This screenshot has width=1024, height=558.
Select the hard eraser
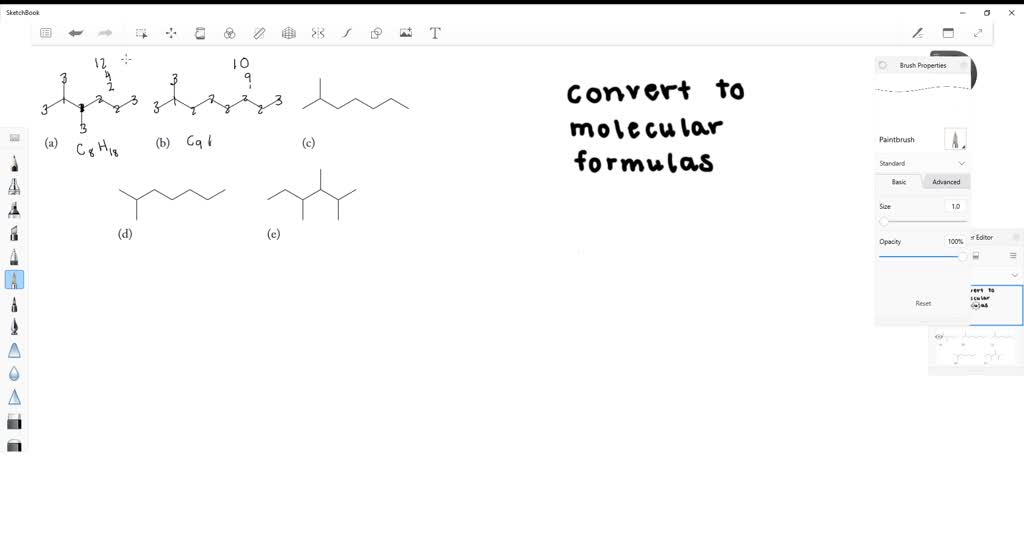tap(14, 421)
